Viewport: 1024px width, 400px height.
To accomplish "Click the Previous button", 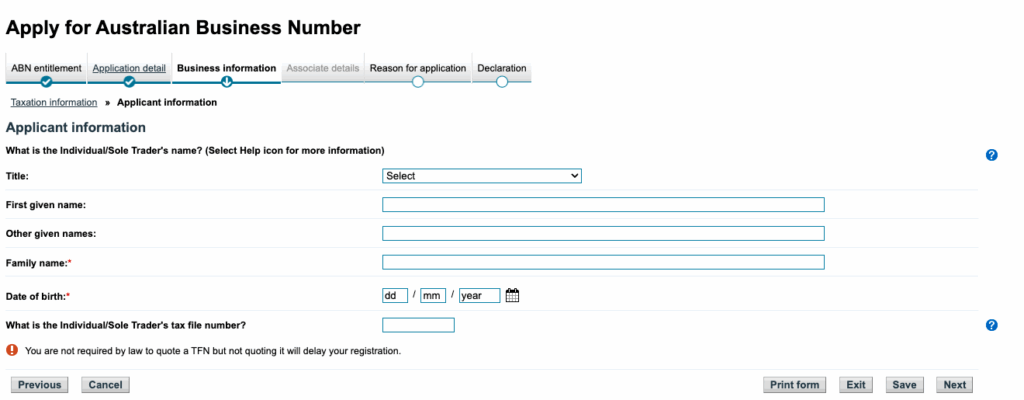I will tap(39, 385).
